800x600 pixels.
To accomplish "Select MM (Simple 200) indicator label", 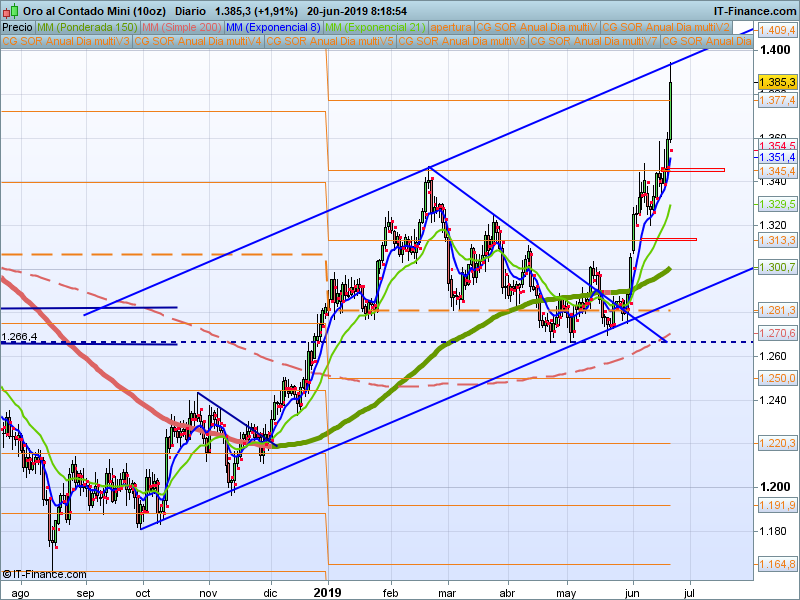I will coord(182,28).
